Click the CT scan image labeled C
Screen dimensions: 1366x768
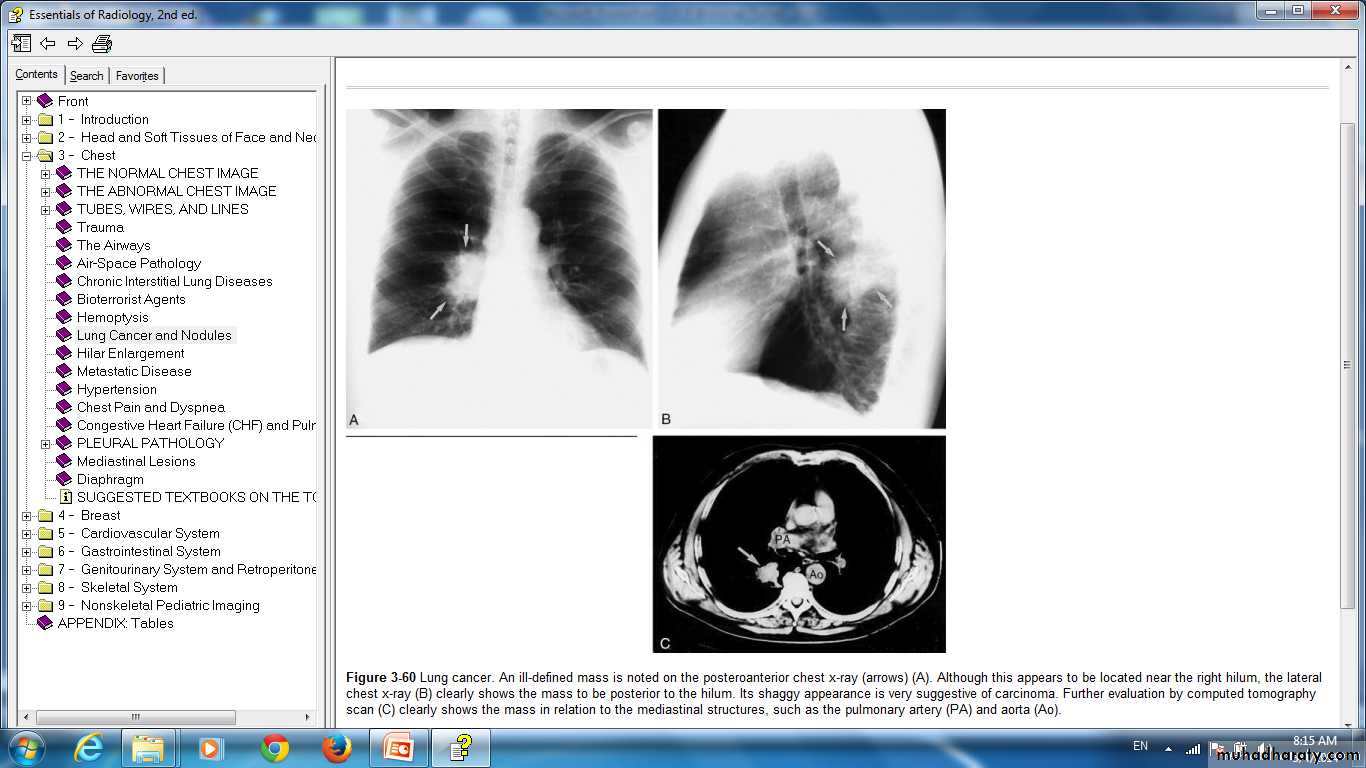[x=798, y=544]
